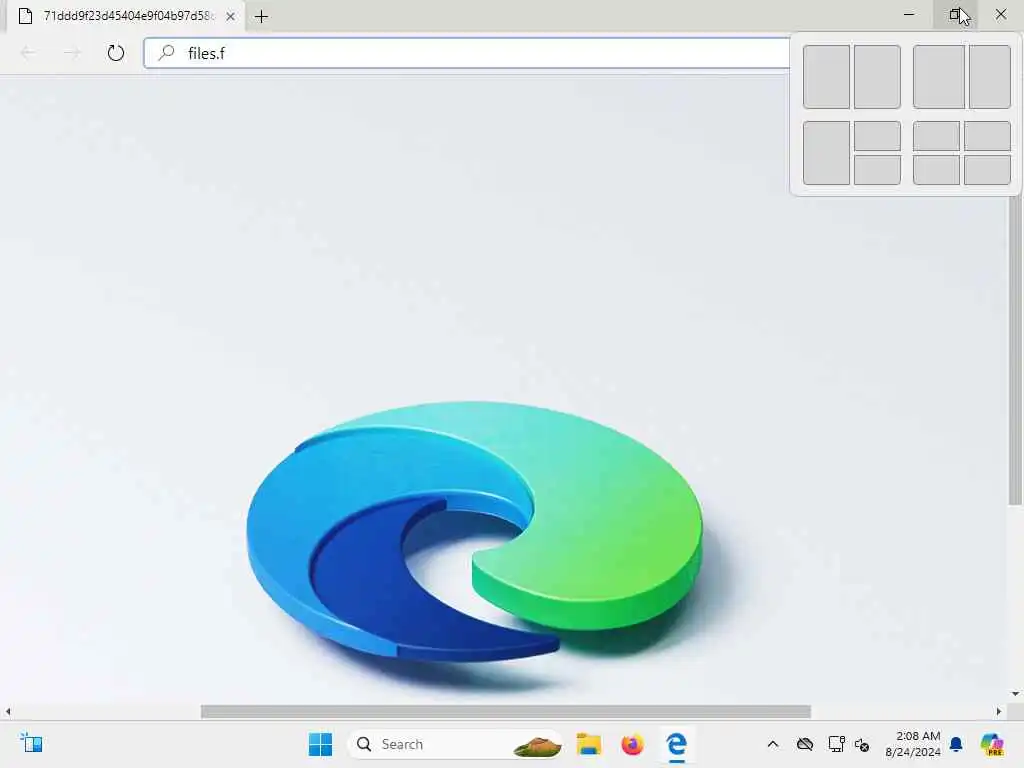Click the horizontal scrollbar right arrow

coord(999,711)
